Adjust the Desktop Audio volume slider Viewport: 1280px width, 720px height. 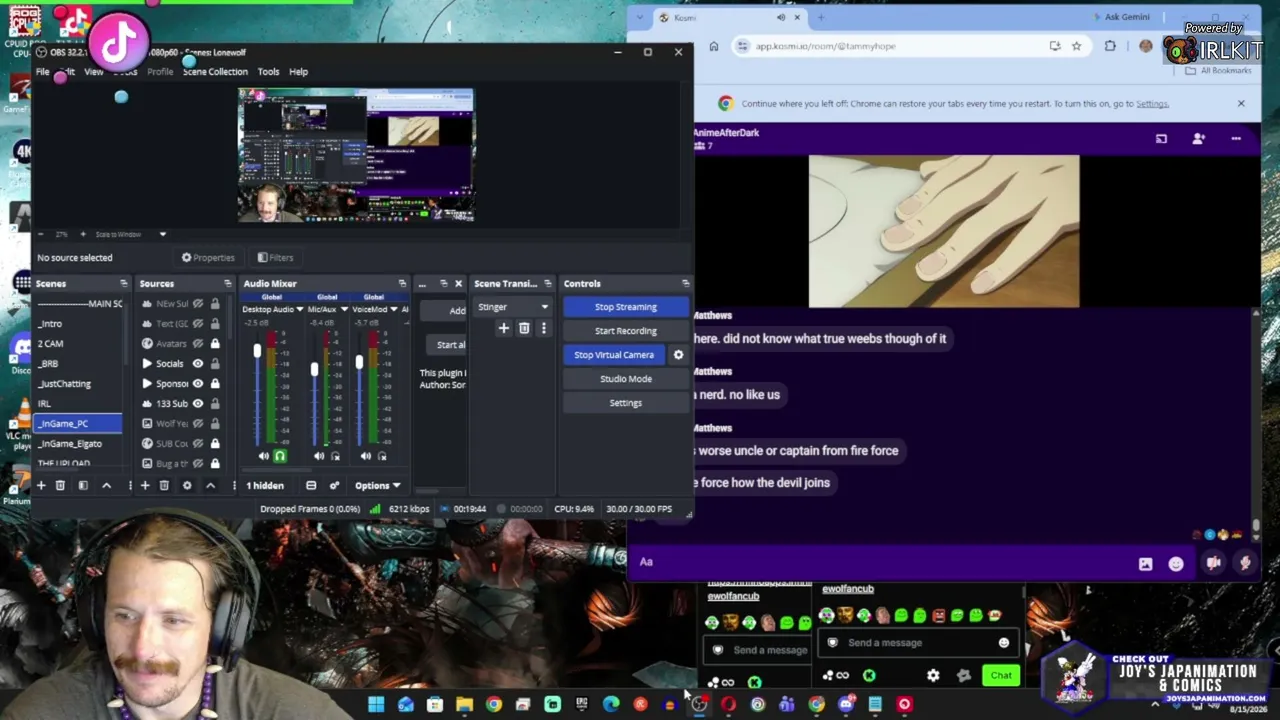(257, 352)
